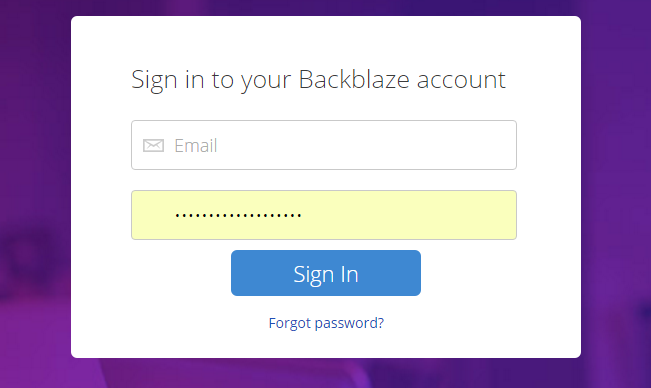This screenshot has width=651, height=388.
Task: Click the word Backblaze in the heading
Action: [x=354, y=79]
